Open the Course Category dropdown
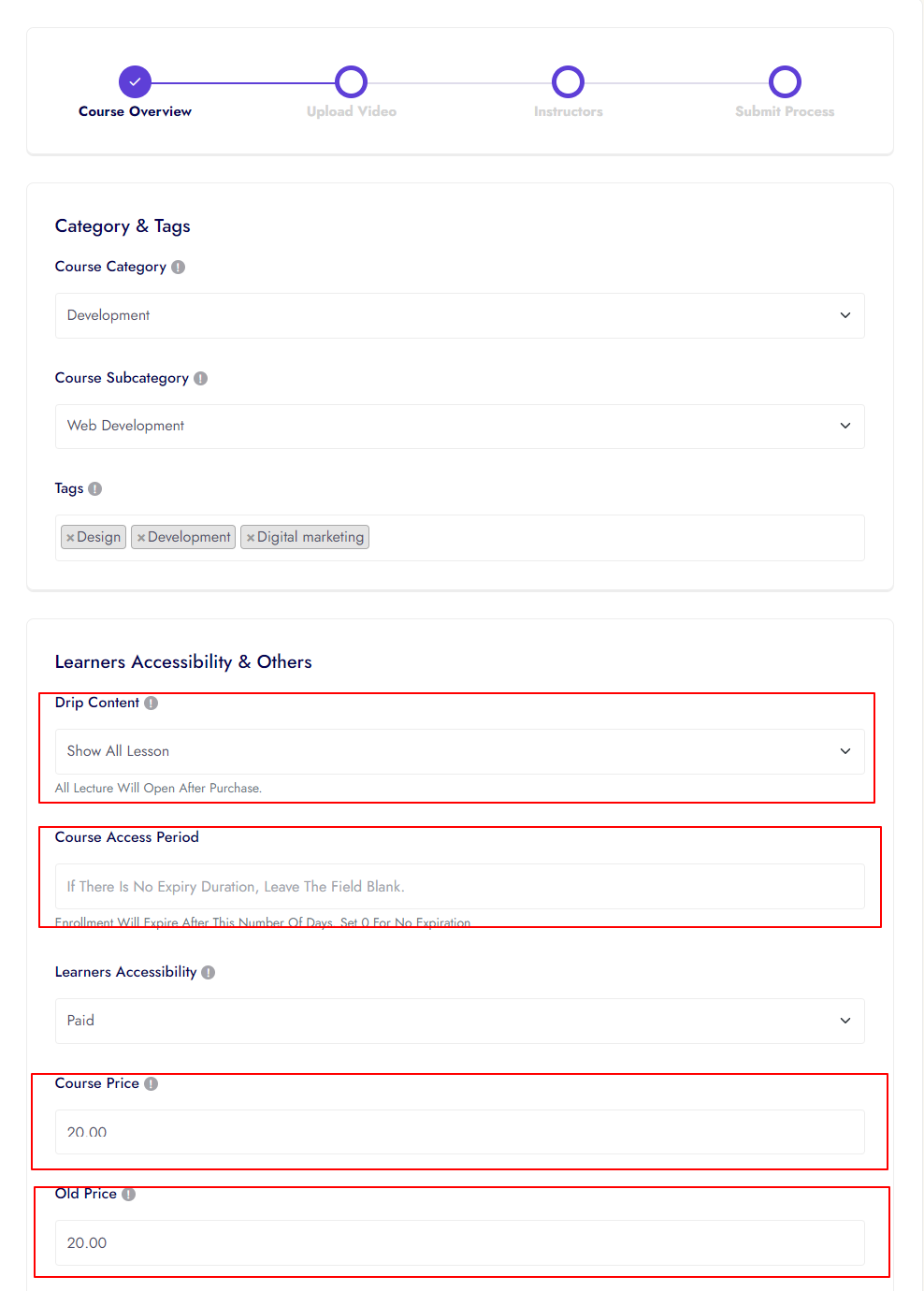This screenshot has height=1291, width=924. pyautogui.click(x=459, y=316)
